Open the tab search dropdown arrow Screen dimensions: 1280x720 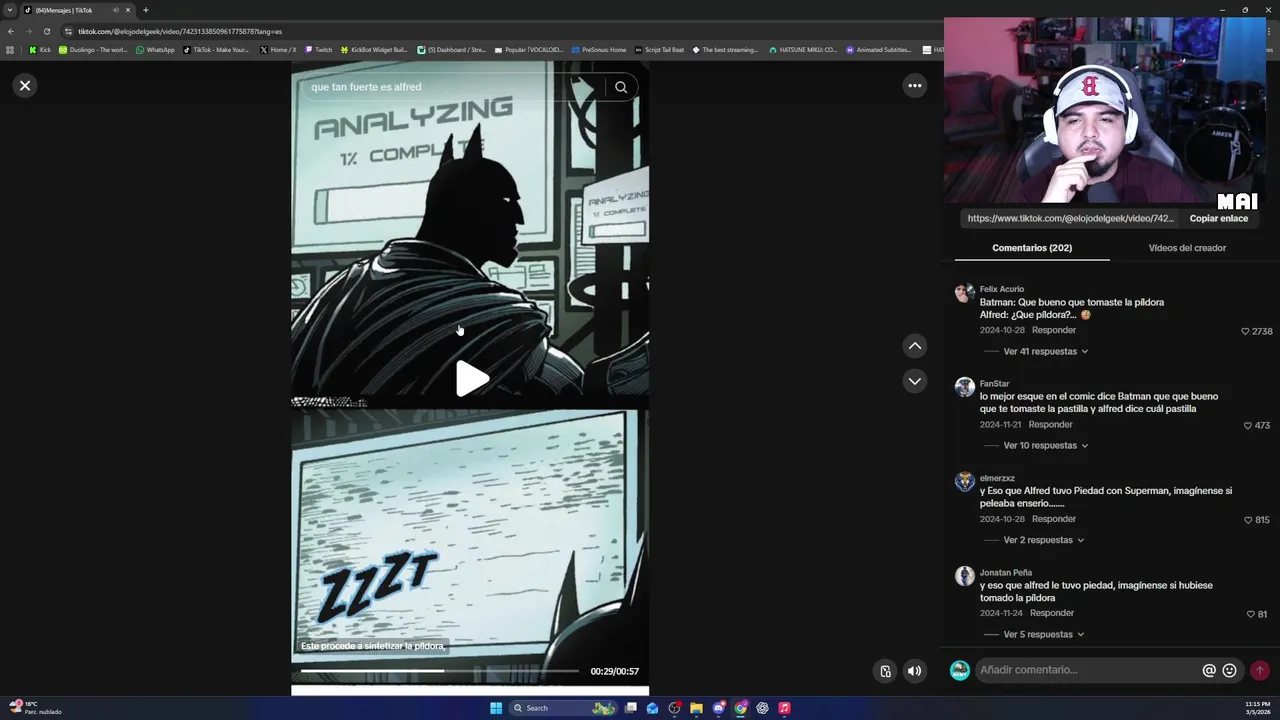pyautogui.click(x=10, y=10)
